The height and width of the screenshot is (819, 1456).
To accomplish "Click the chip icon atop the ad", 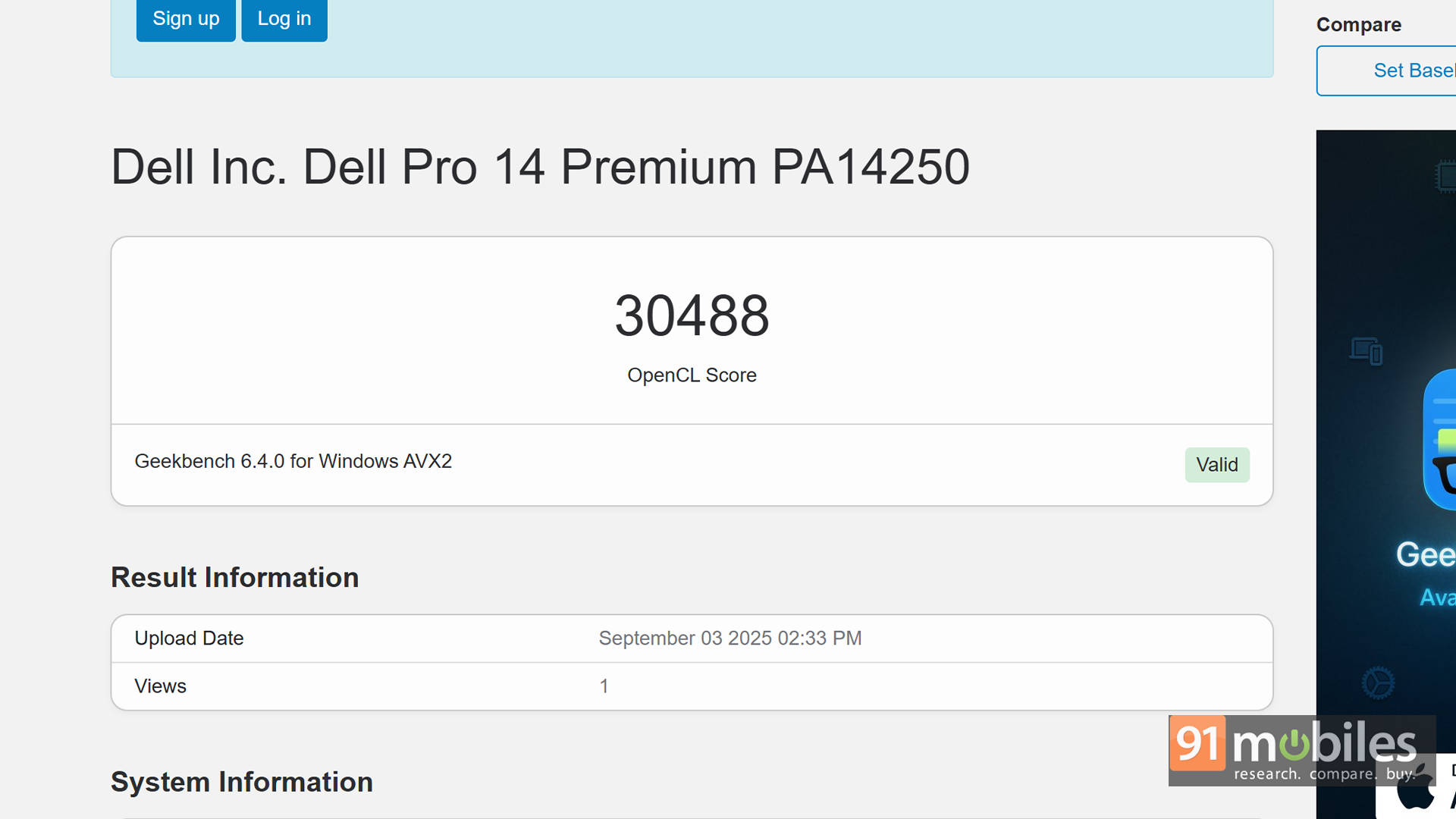I will click(1445, 177).
